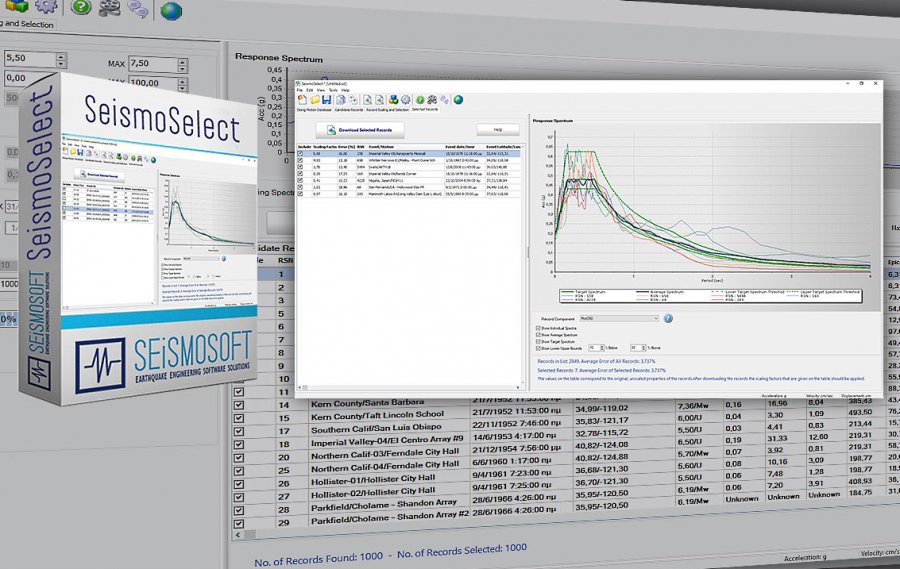Open the Tools menu in SeismoSelect window
Viewport: 900px width, 569px height.
tap(333, 90)
